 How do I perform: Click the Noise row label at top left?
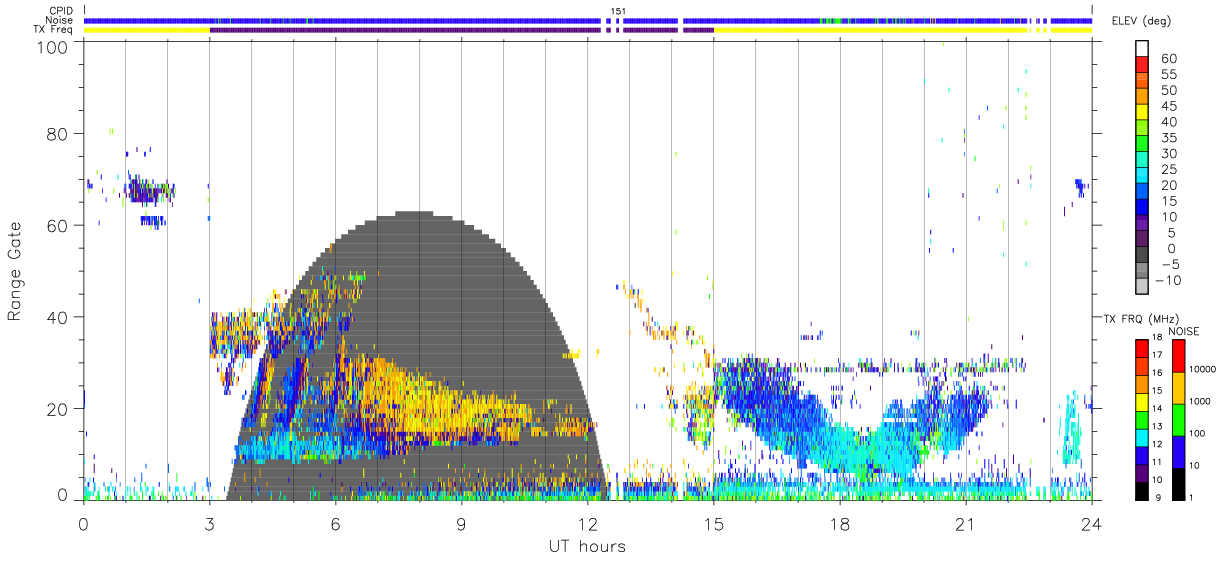tap(59, 20)
